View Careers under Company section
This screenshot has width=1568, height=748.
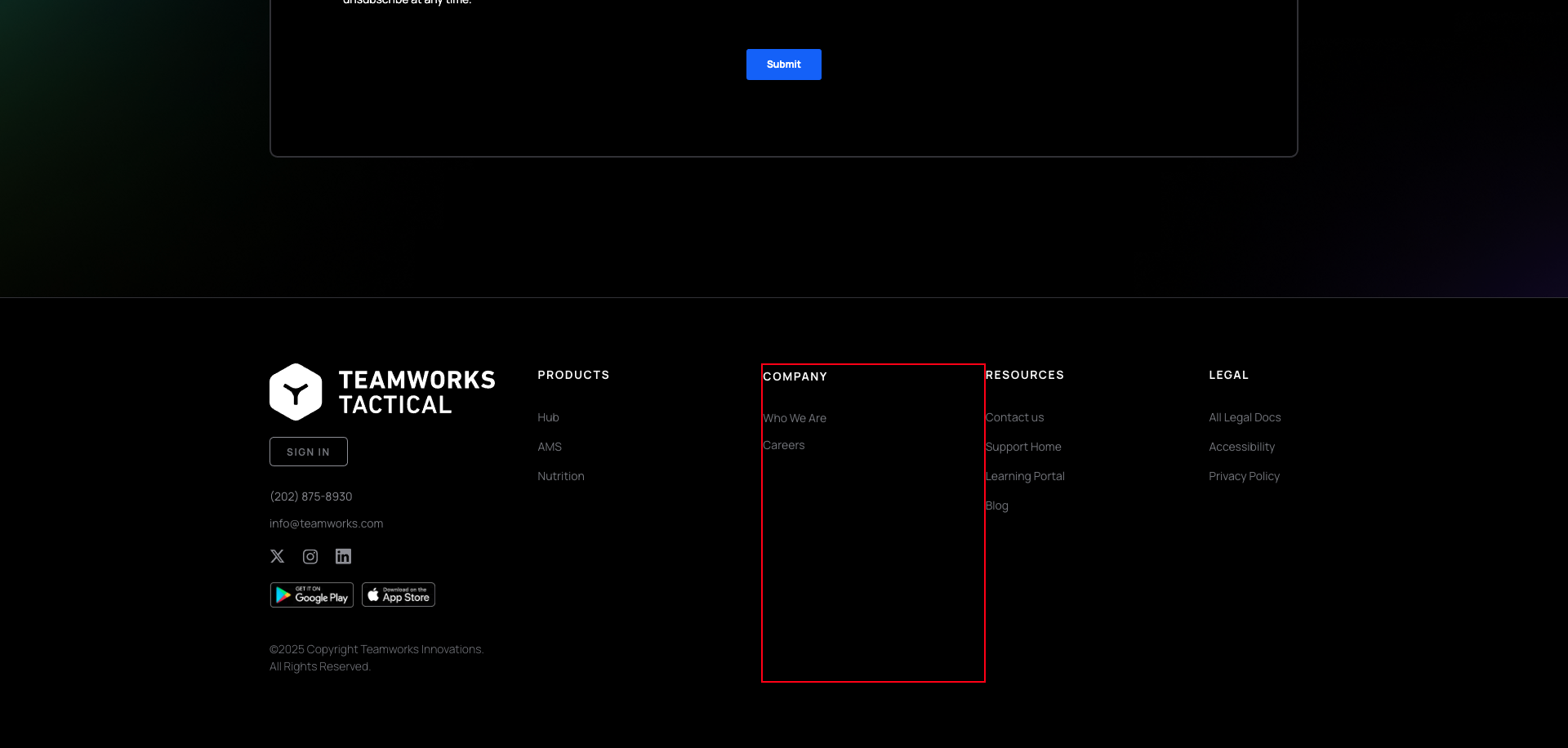click(783, 445)
